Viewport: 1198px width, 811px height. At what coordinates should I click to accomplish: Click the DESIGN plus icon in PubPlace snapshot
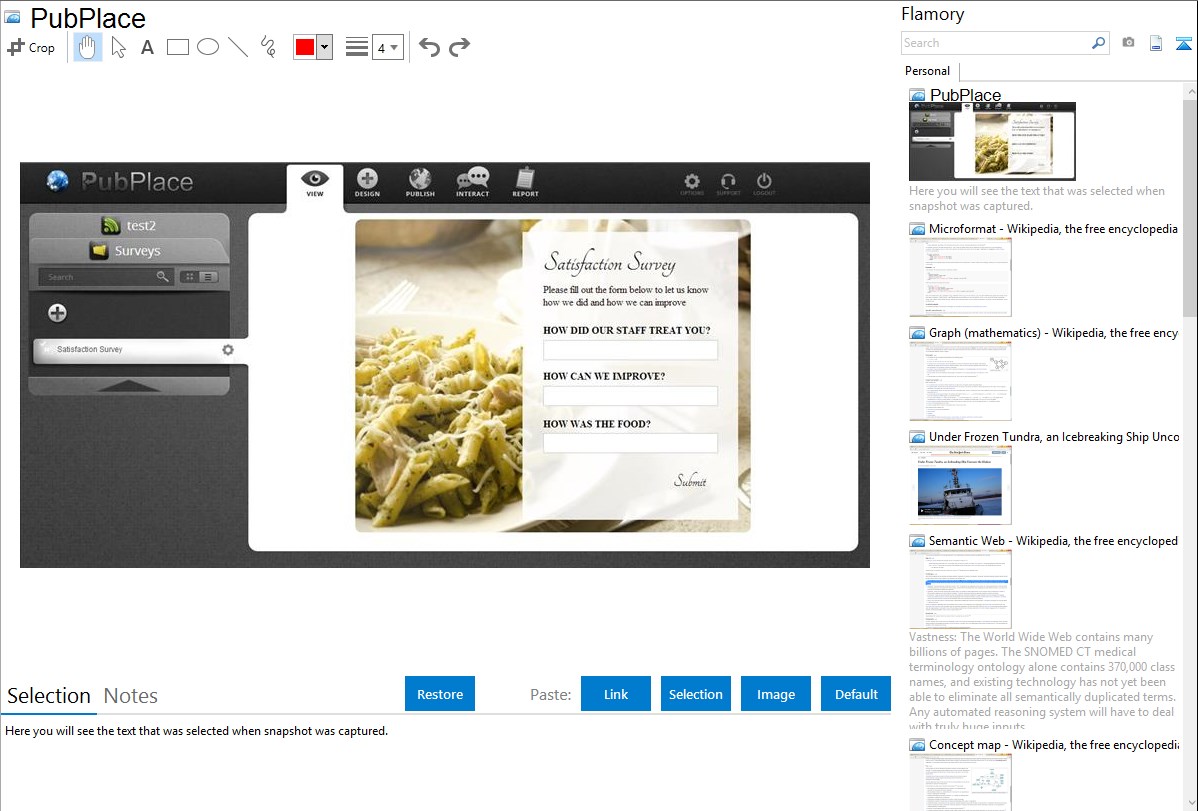click(x=367, y=183)
